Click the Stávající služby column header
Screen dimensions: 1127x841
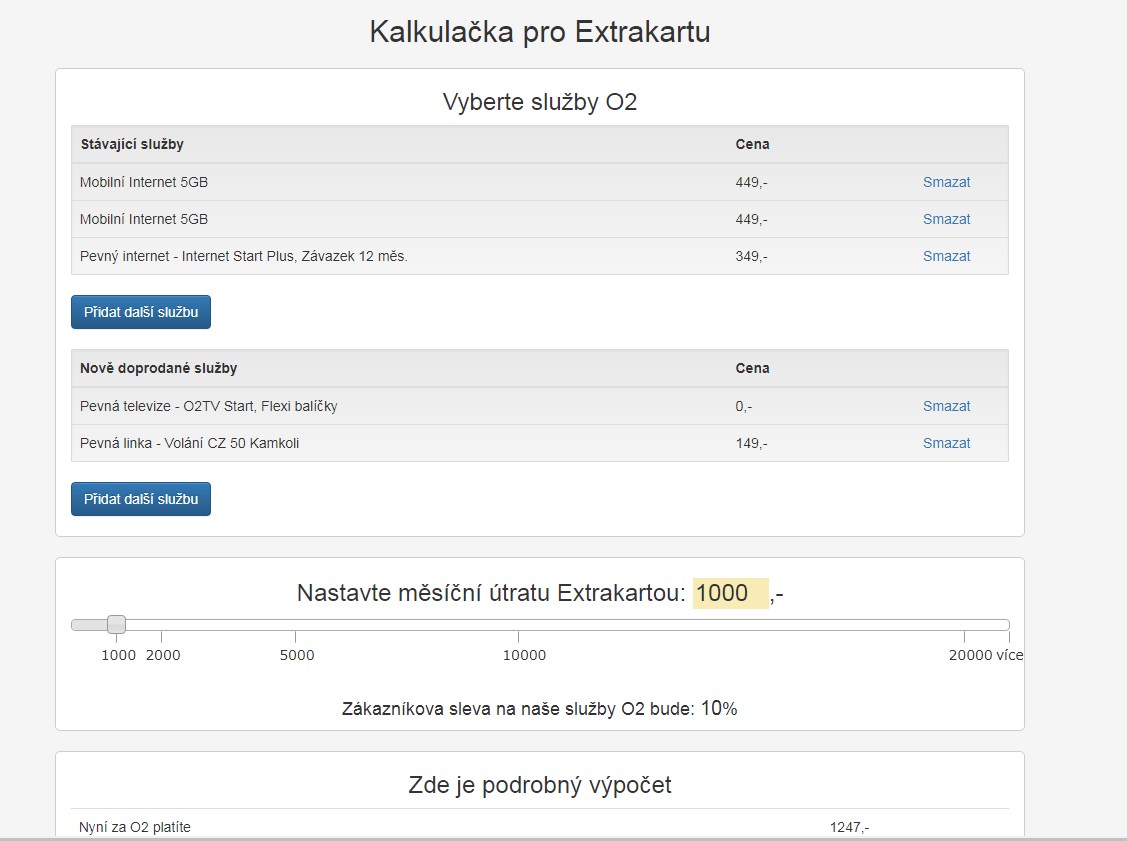click(x=132, y=144)
